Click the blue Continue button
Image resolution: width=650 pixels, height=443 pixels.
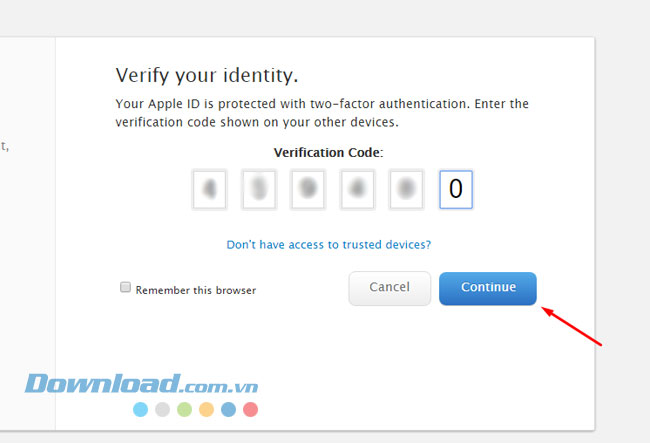488,288
